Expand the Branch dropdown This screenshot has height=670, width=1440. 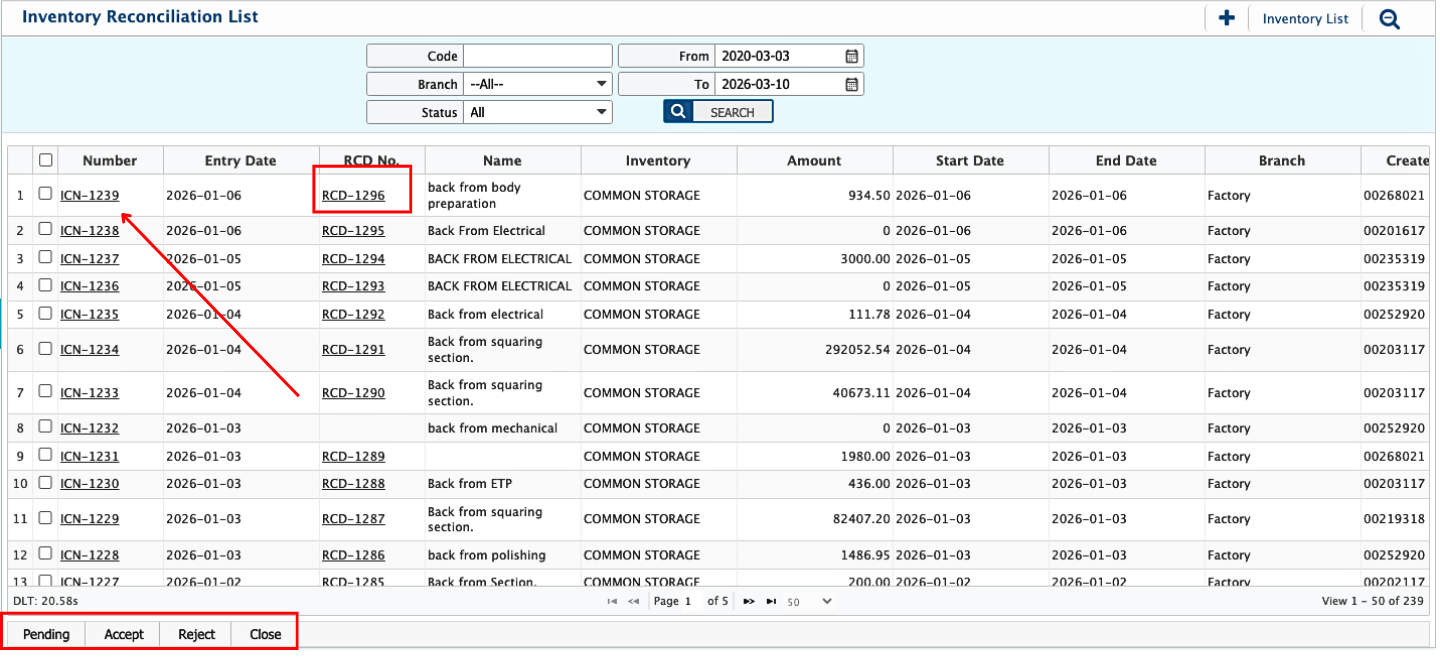click(x=538, y=84)
